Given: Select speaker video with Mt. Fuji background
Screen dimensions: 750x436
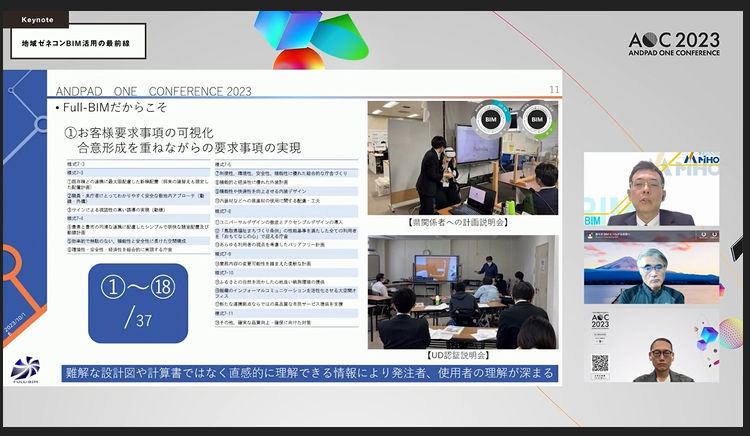Looking at the screenshot, I should 651,267.
